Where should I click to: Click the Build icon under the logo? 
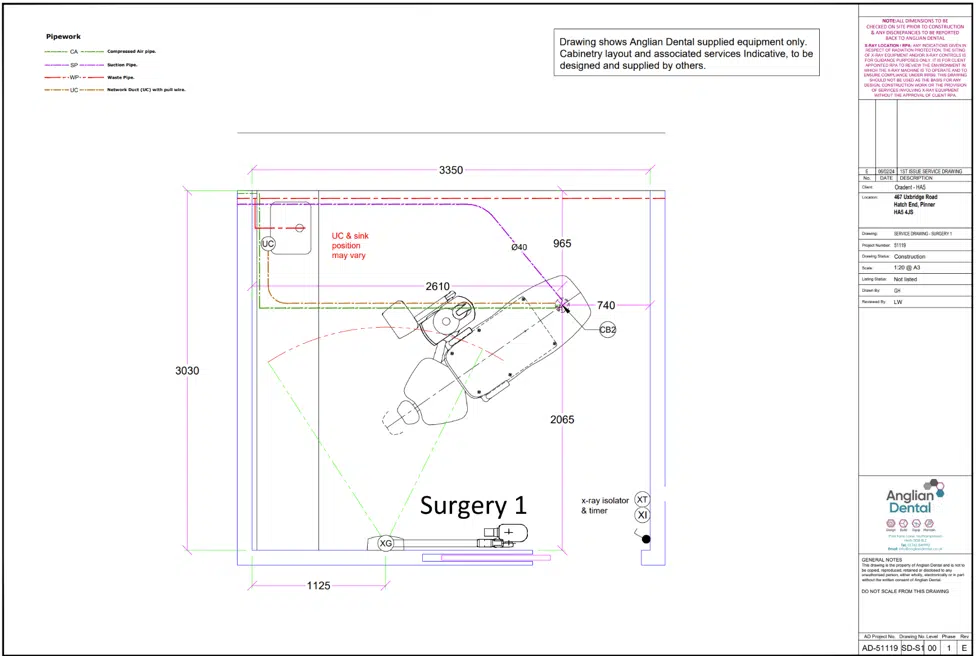pos(904,521)
